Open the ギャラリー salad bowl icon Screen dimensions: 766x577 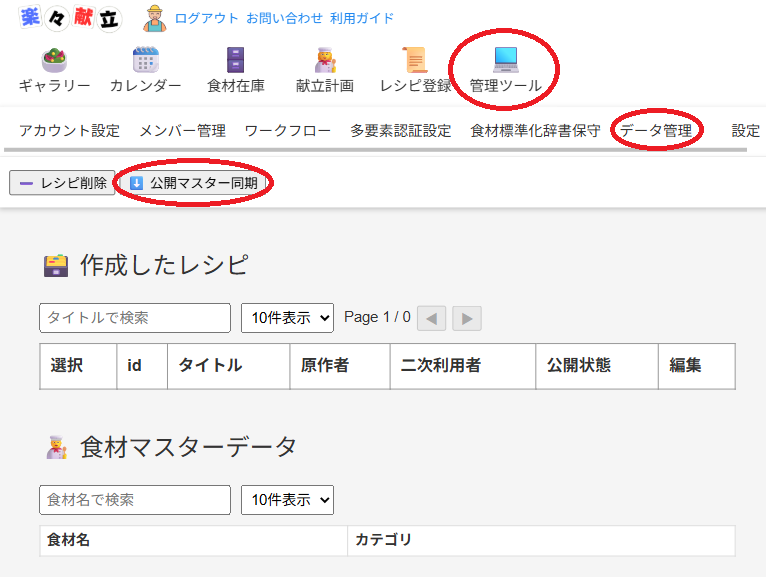[54, 60]
